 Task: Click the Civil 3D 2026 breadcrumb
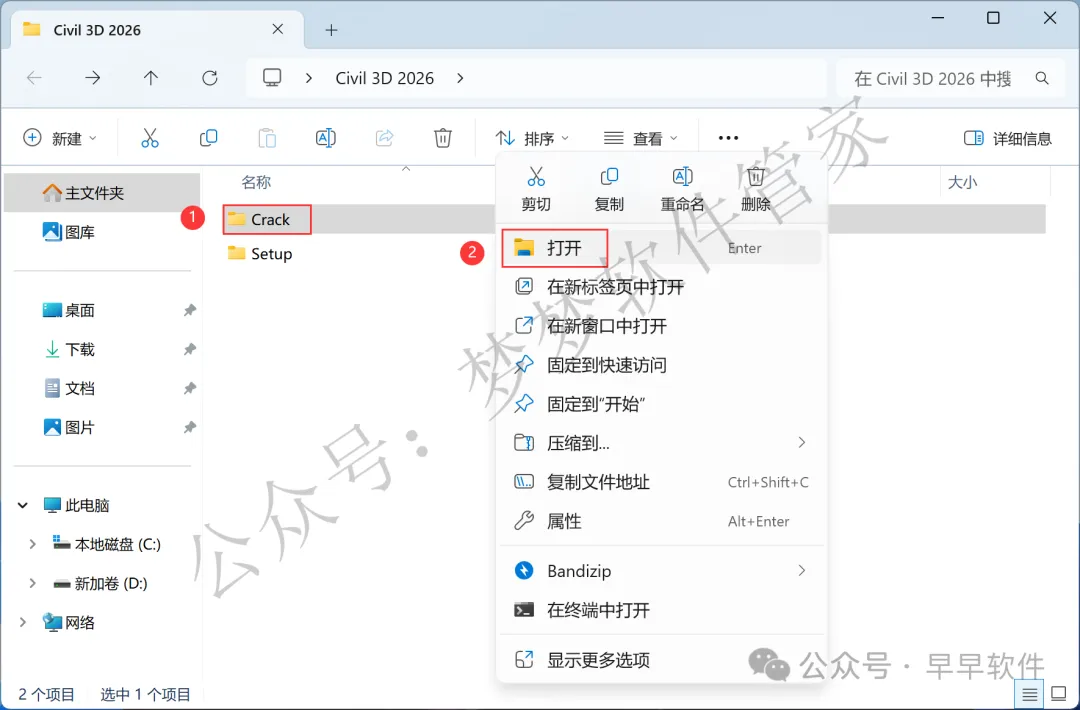pyautogui.click(x=384, y=79)
